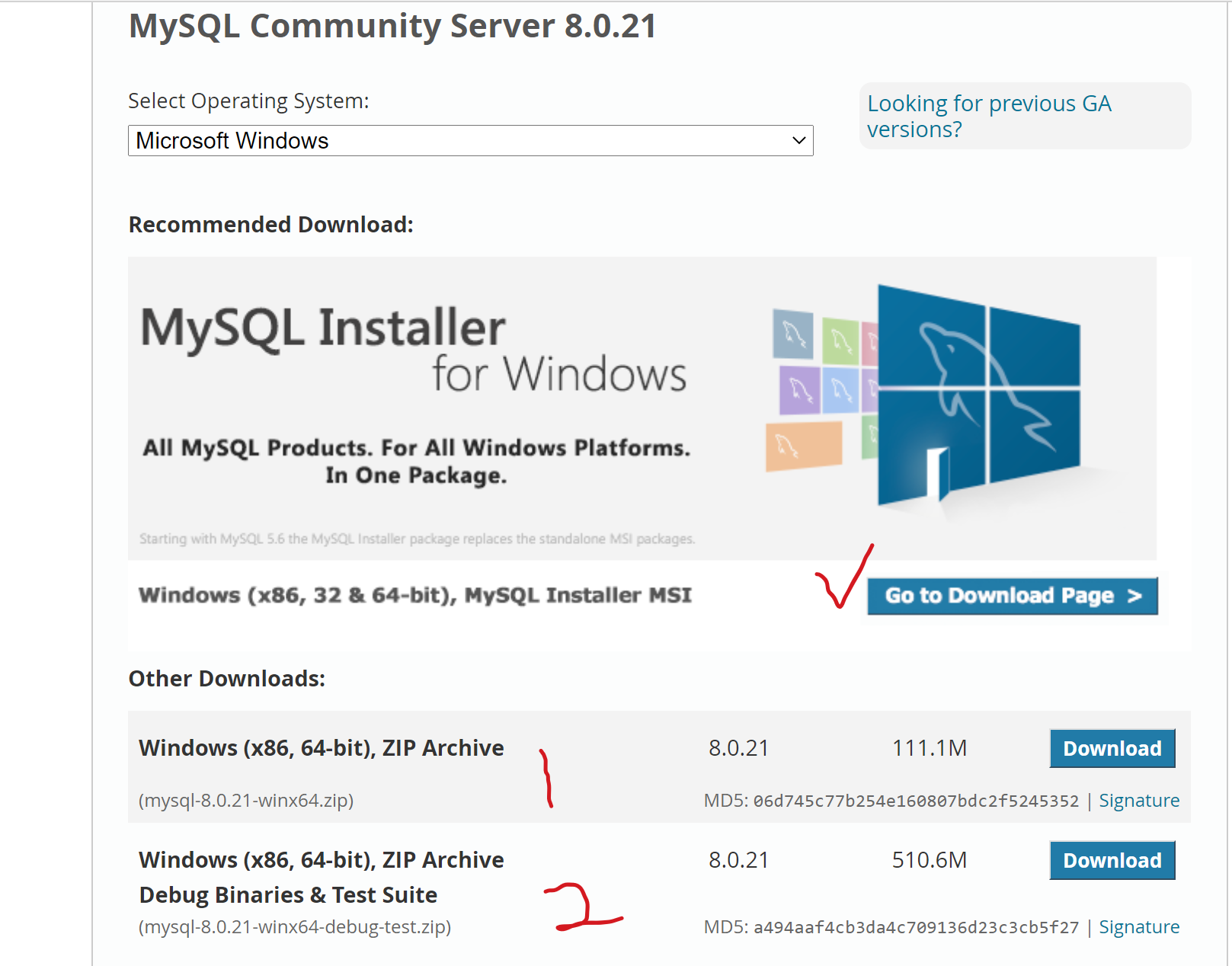Screen dimensions: 1232x966
Task: Click the 'Recommended Download:' heading
Action: click(x=271, y=225)
